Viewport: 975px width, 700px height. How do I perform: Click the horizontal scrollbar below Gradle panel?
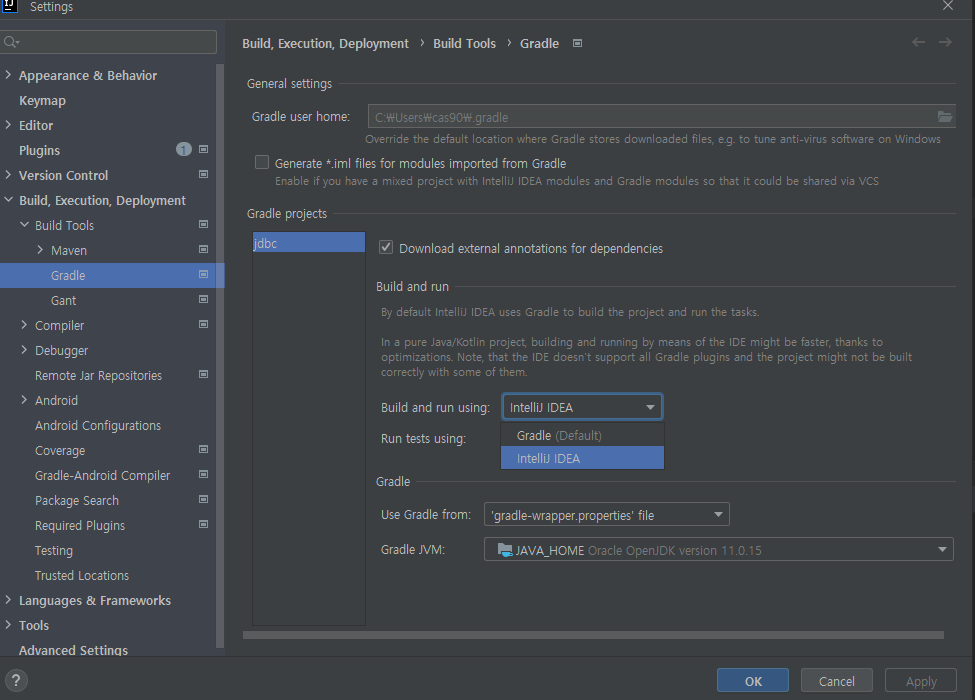coord(593,635)
